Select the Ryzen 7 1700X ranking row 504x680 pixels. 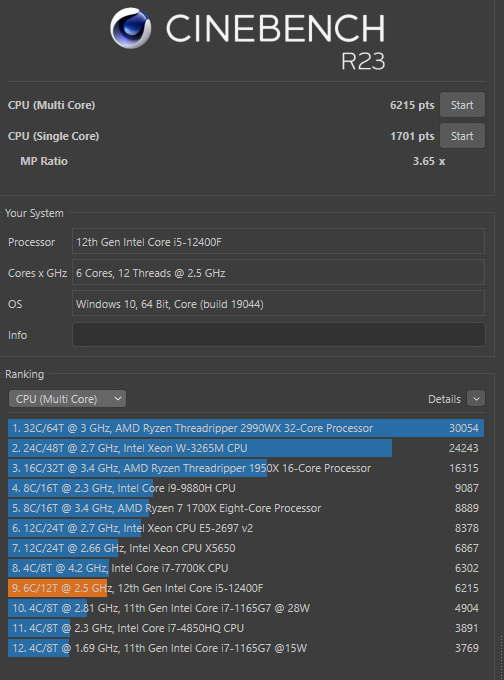246,508
